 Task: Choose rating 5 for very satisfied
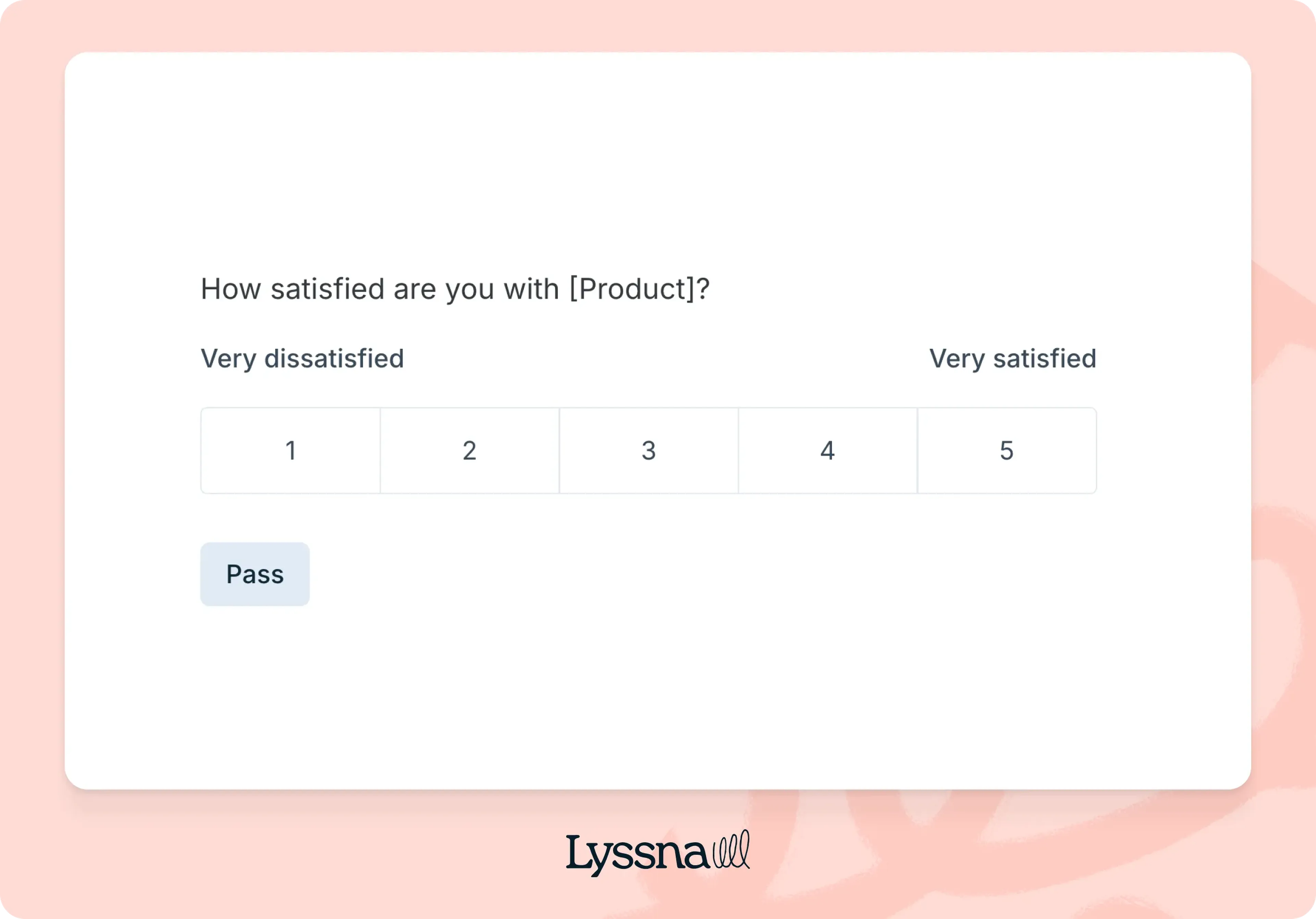tap(1007, 450)
